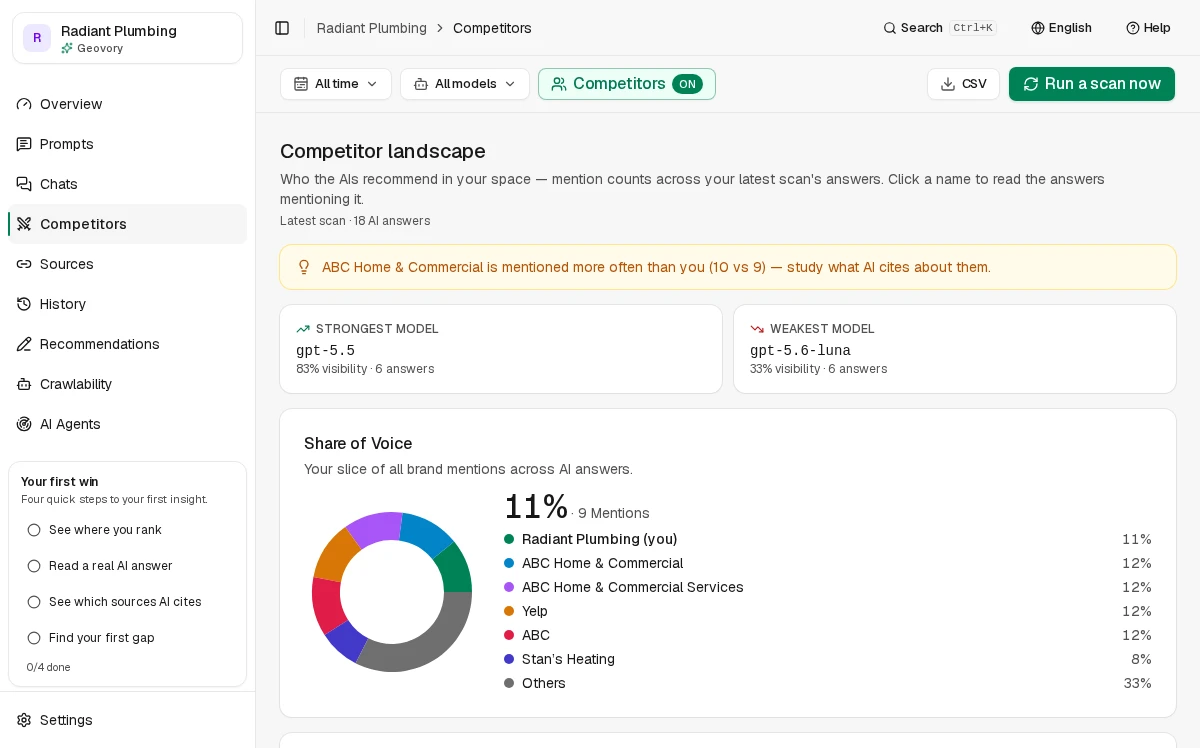Click the purple ABC Home Services legend dot

(x=509, y=587)
